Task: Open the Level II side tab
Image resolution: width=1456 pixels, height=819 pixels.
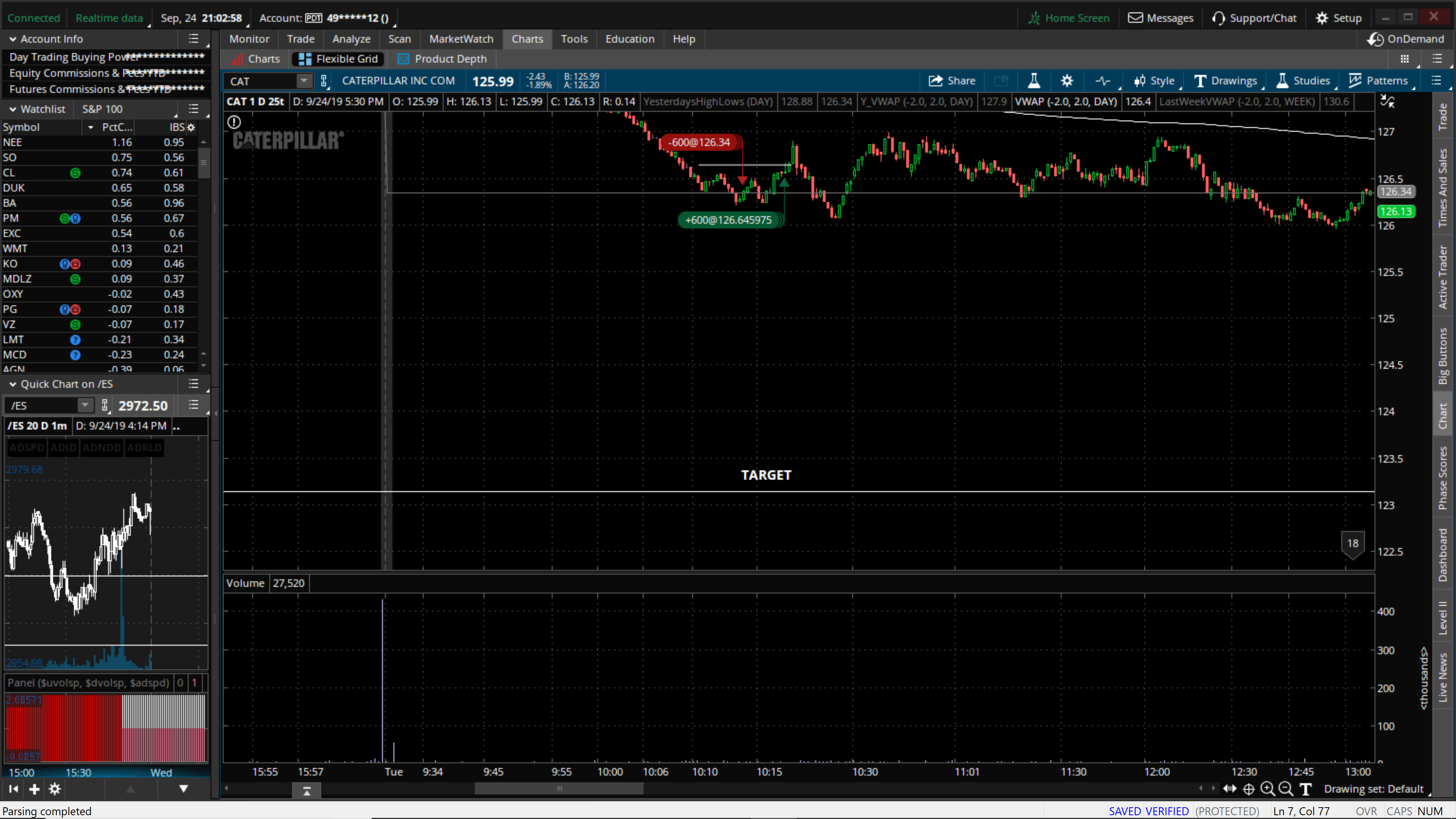Action: pos(1443,618)
